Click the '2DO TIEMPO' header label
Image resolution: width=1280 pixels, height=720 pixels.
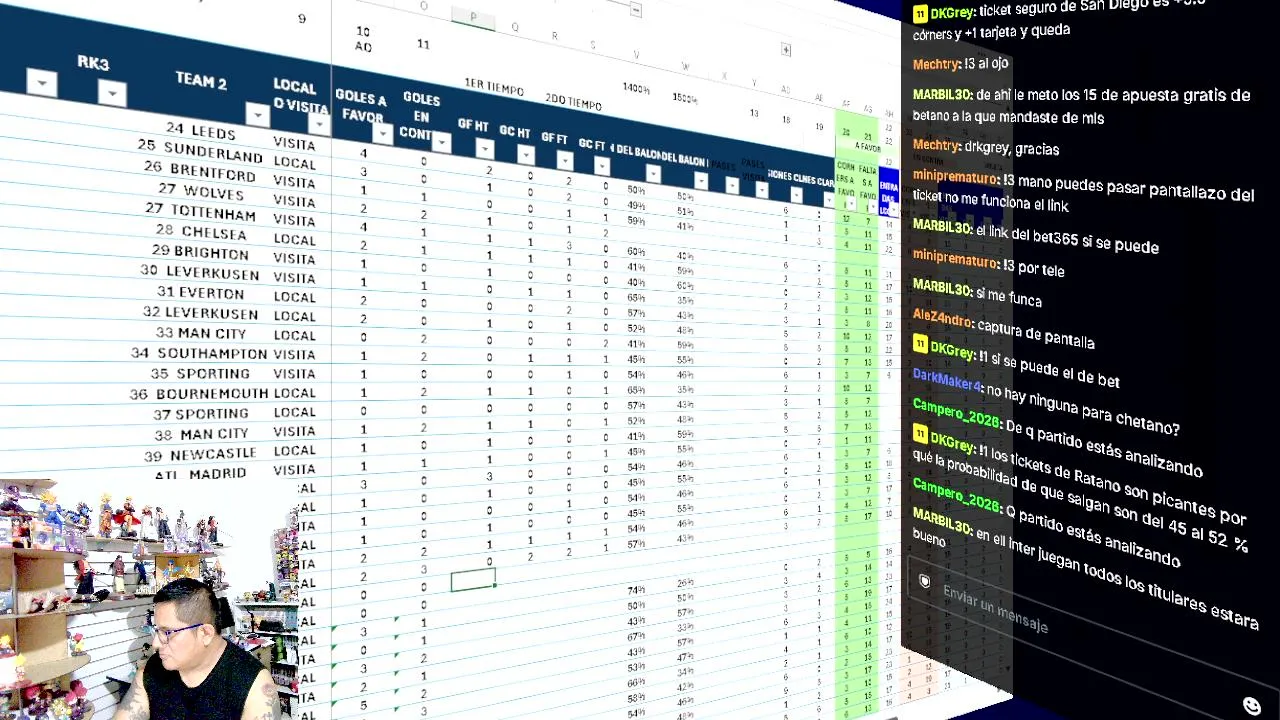pyautogui.click(x=574, y=102)
